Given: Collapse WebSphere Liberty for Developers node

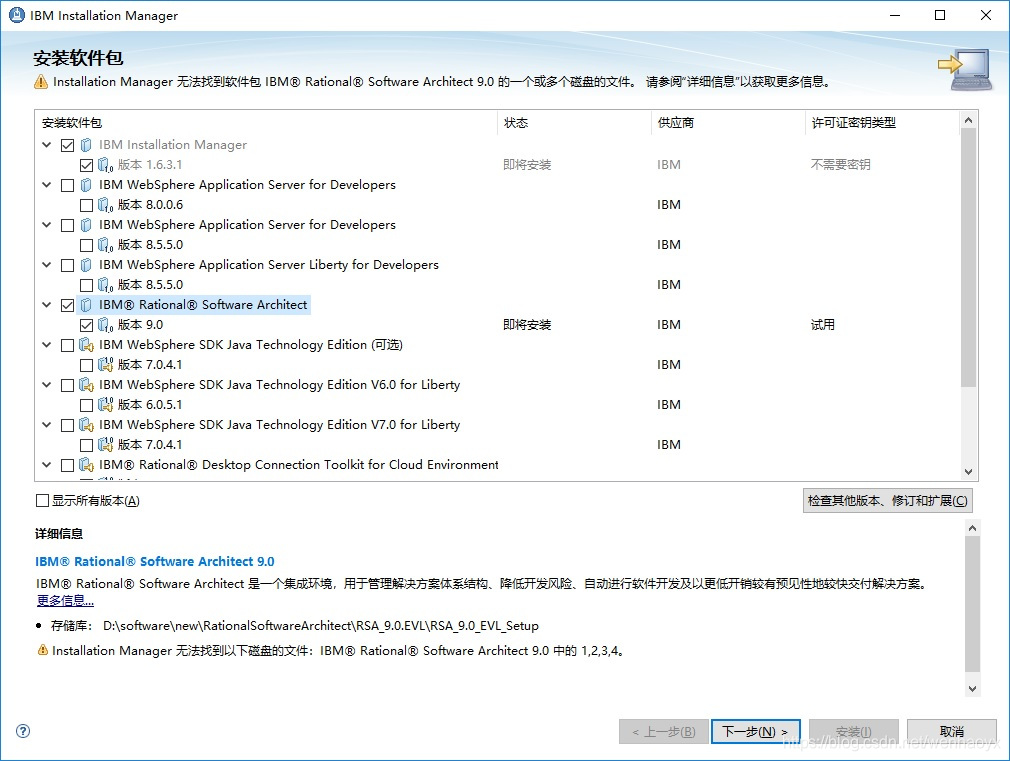Looking at the screenshot, I should 46,265.
